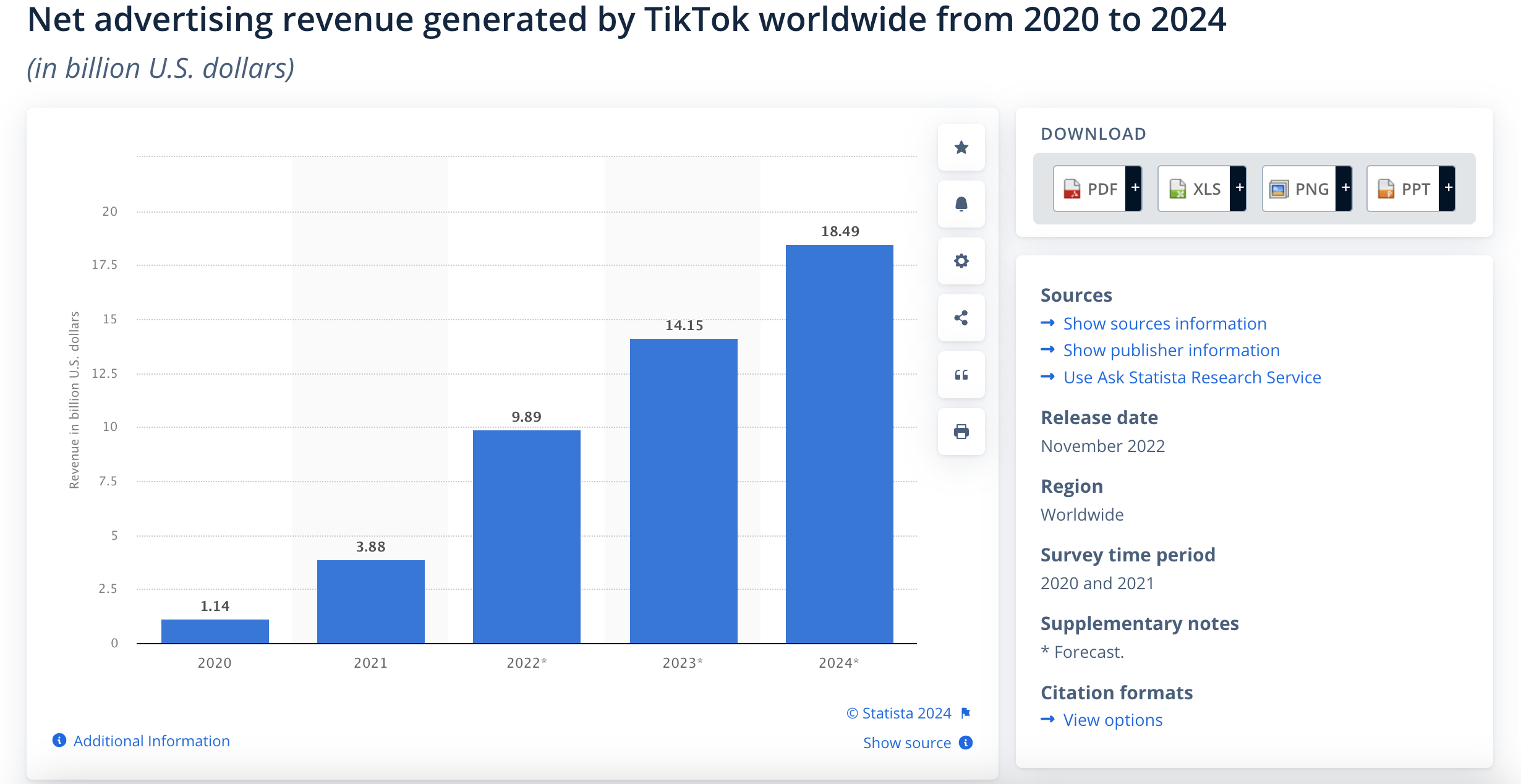The image size is (1521, 784).
Task: Click the 2021 bar in chart
Action: coord(371,602)
